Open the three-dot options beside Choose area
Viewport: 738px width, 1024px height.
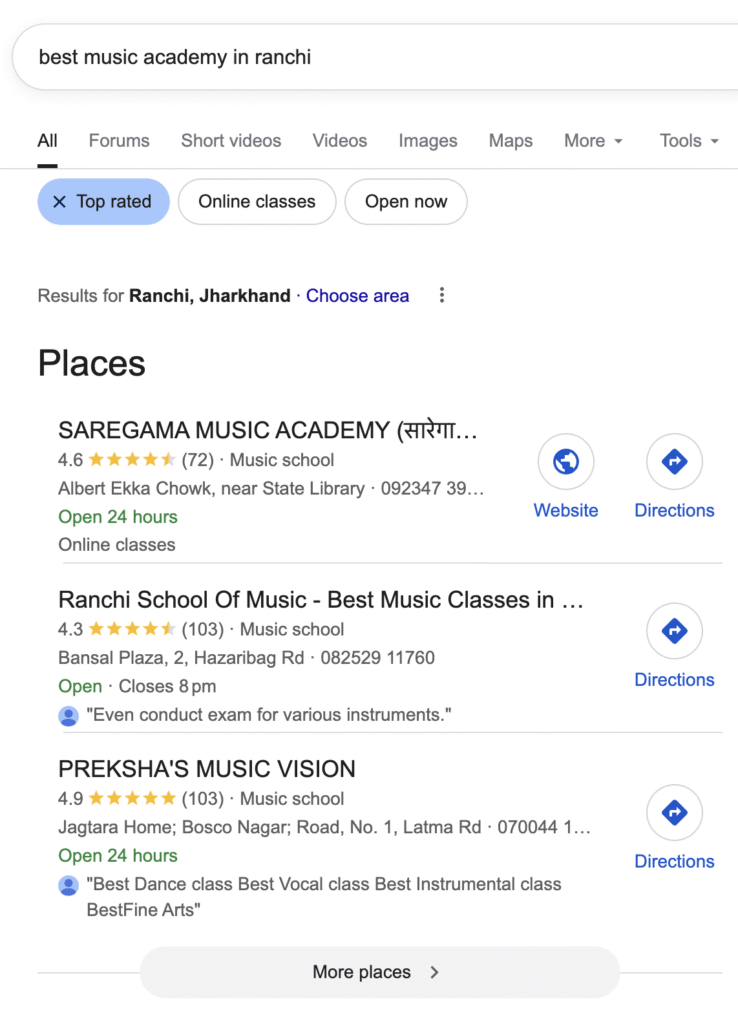pos(442,295)
